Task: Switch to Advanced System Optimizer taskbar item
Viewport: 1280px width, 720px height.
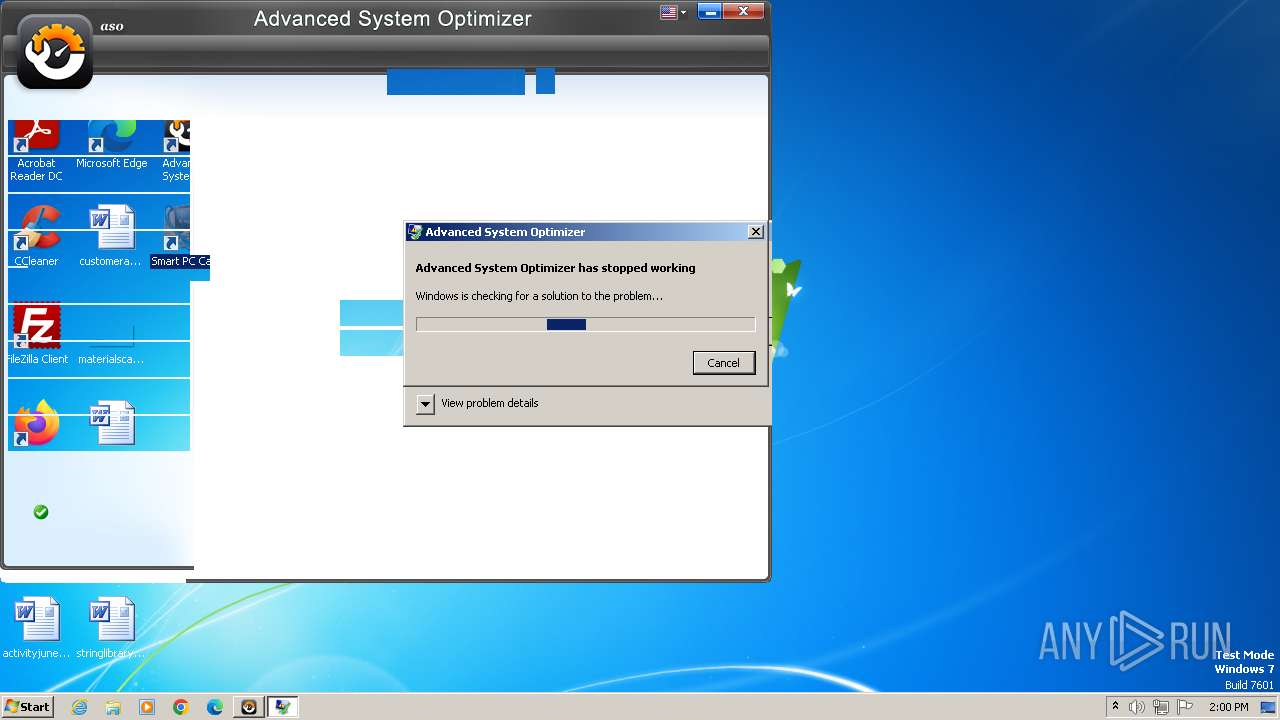Action: pyautogui.click(x=249, y=707)
